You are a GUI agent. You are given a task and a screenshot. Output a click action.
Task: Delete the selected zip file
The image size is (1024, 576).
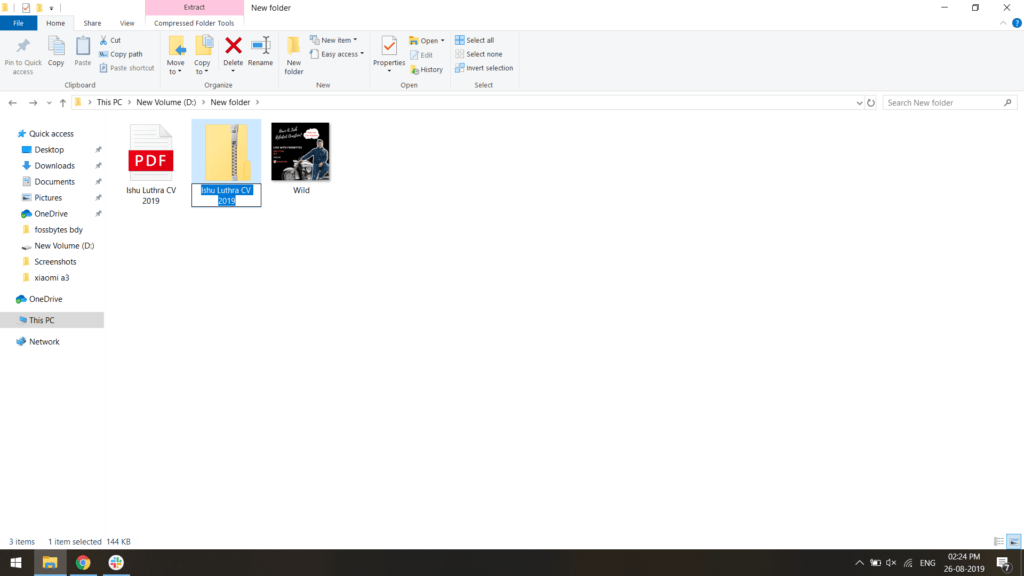233,52
